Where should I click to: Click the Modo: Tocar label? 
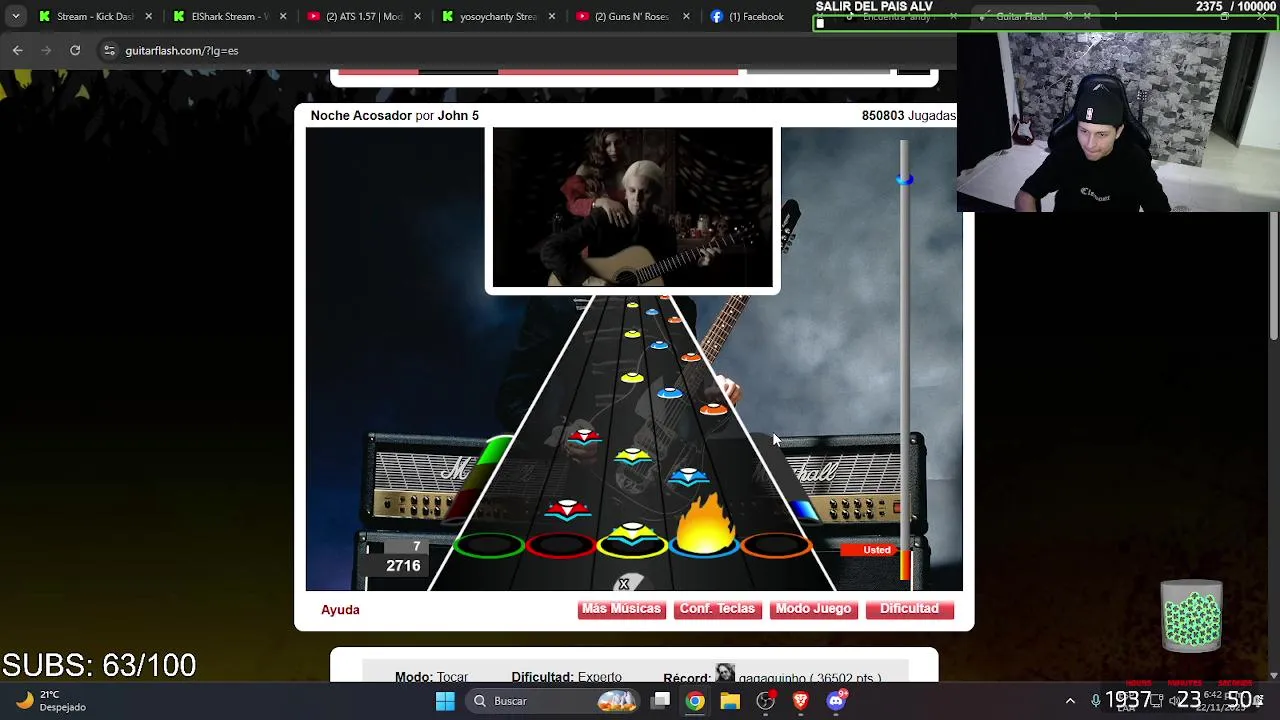(x=431, y=677)
